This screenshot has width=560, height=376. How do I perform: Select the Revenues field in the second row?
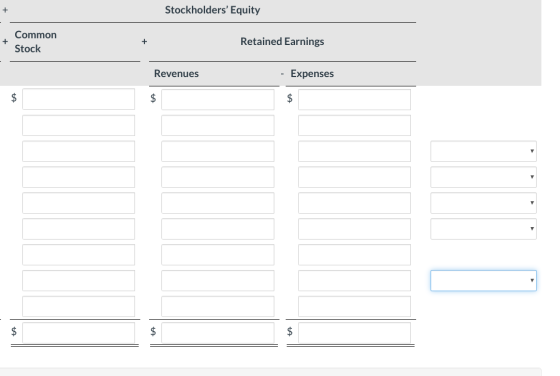point(218,125)
